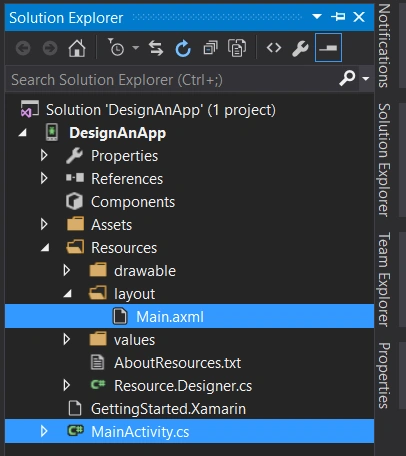Refresh the Solution Explorer tree
Viewport: 406px width, 456px height.
pos(183,49)
